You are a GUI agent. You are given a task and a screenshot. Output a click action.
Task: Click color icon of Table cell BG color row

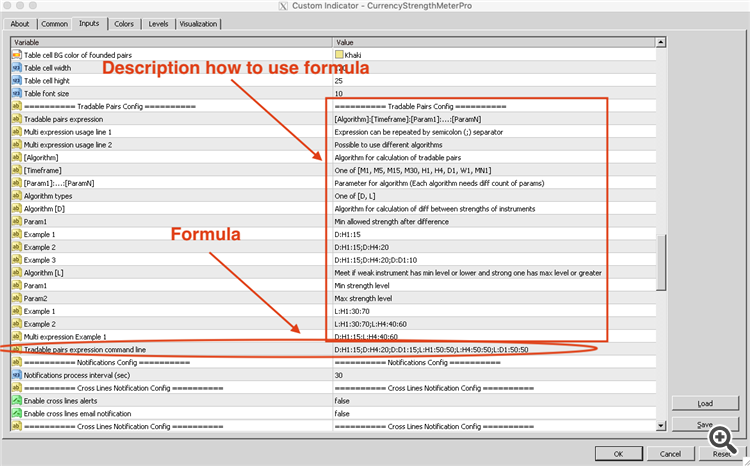pyautogui.click(x=16, y=55)
